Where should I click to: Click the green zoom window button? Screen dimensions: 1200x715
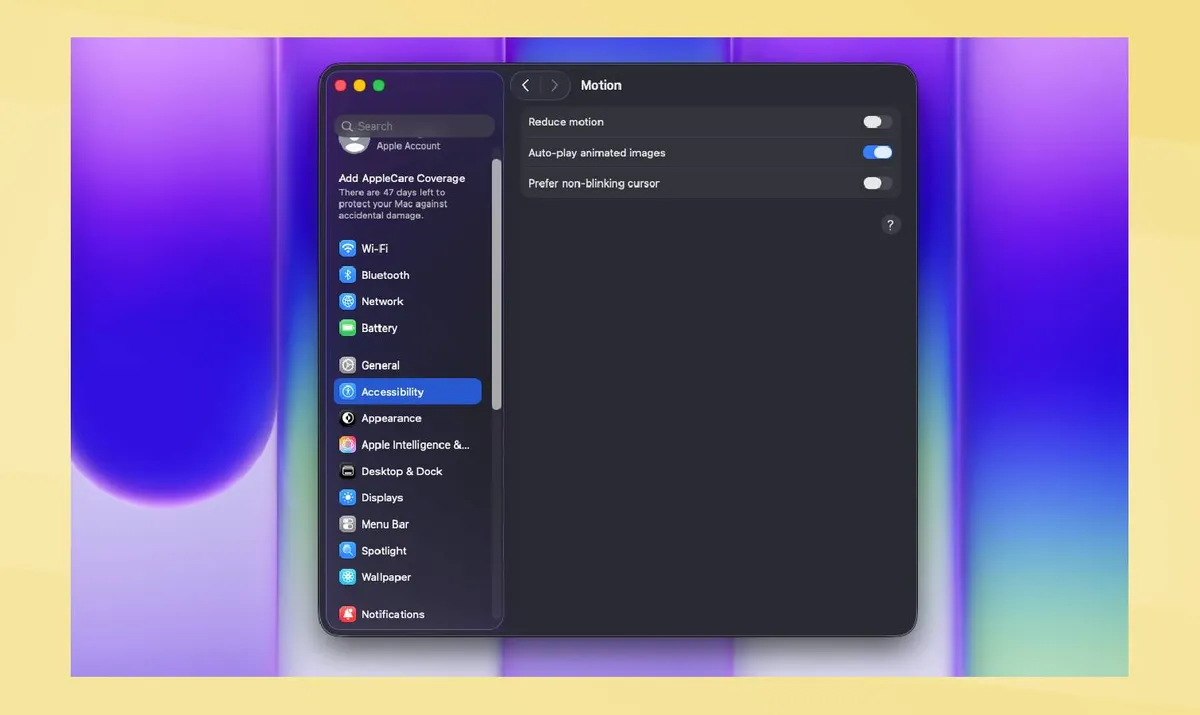tap(378, 86)
